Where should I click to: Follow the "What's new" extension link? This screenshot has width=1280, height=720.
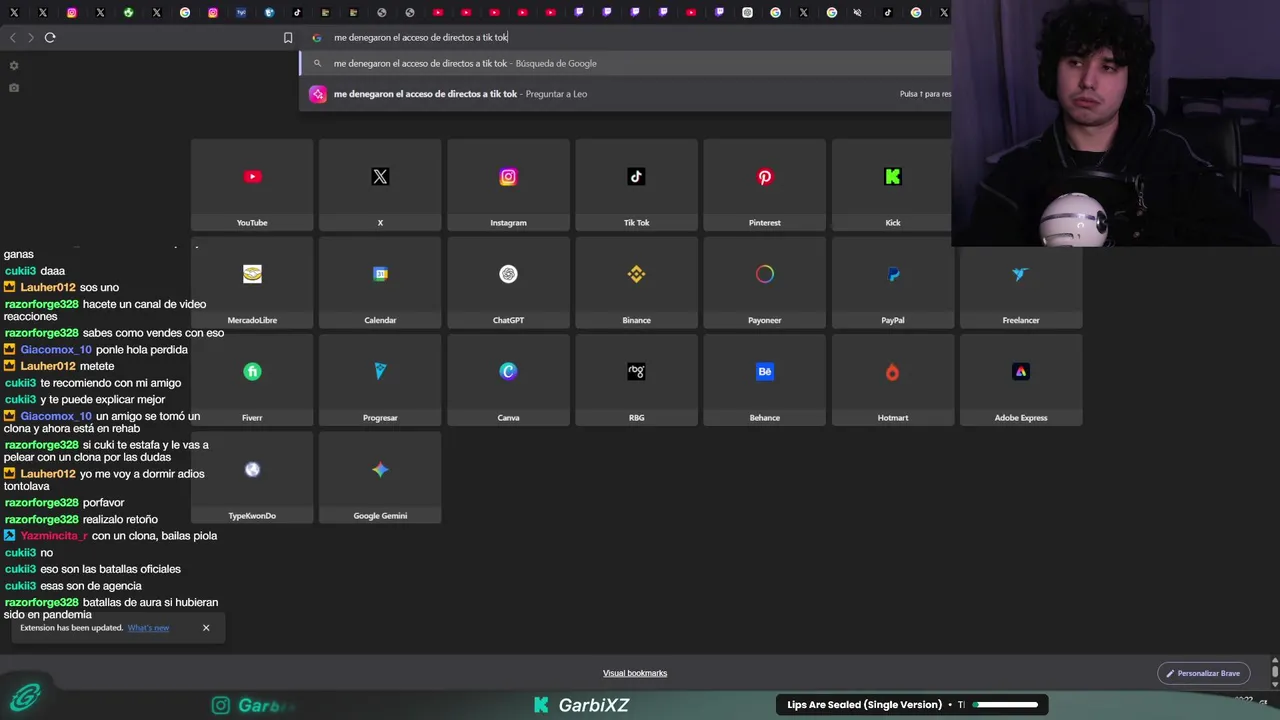148,628
